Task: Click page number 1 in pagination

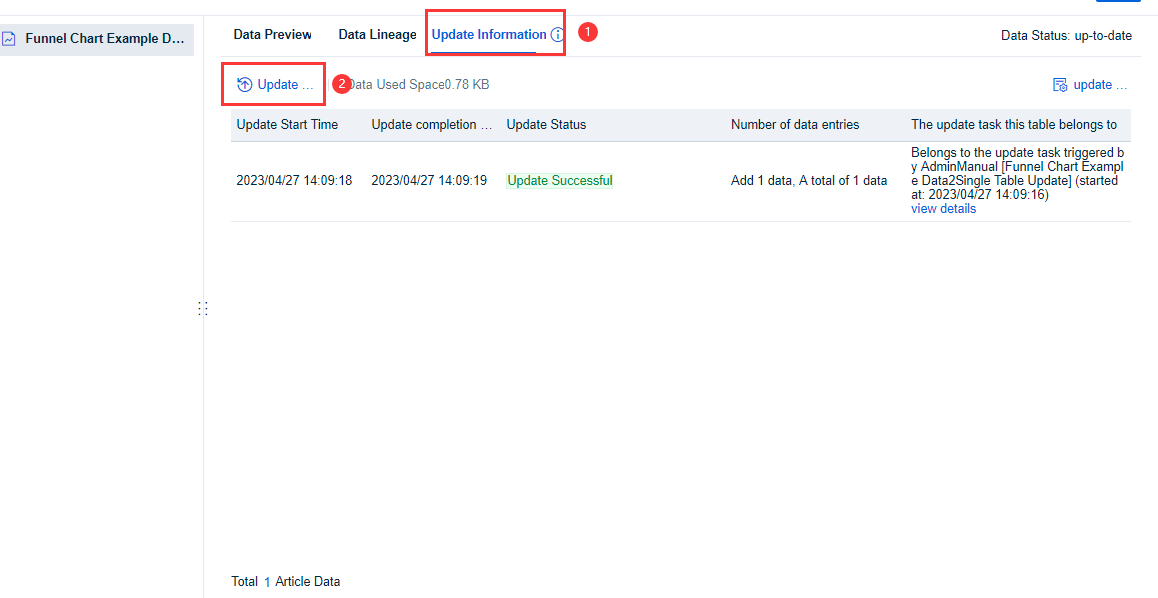Action: 266,581
